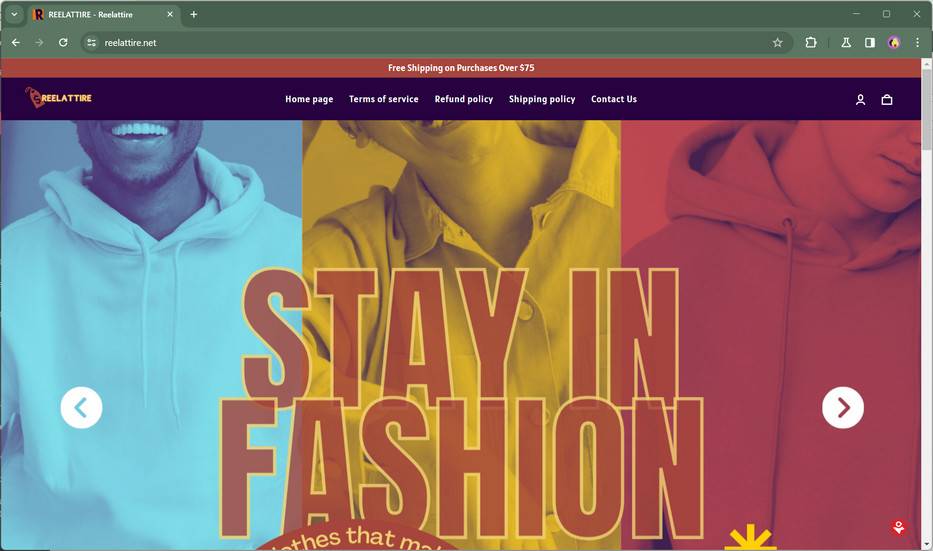Click the scrollbar down arrow
The width and height of the screenshot is (933, 551).
coord(926,544)
